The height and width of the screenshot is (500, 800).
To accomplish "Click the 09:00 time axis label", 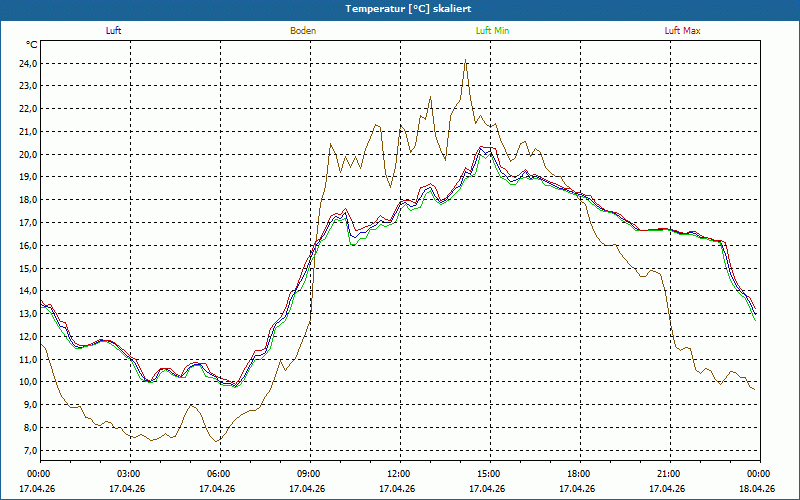I will click(x=310, y=474).
